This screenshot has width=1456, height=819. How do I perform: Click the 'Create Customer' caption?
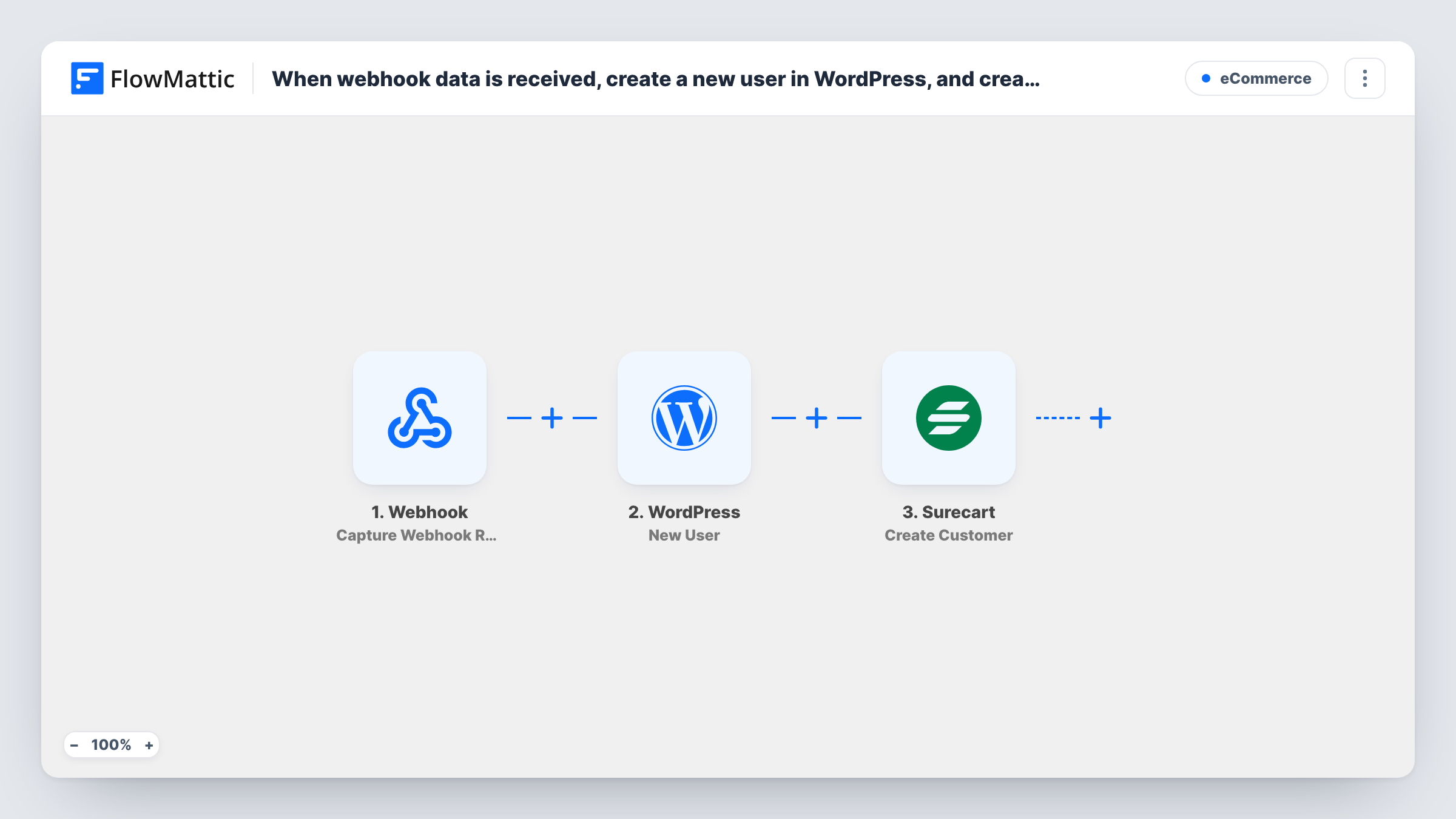coord(949,535)
